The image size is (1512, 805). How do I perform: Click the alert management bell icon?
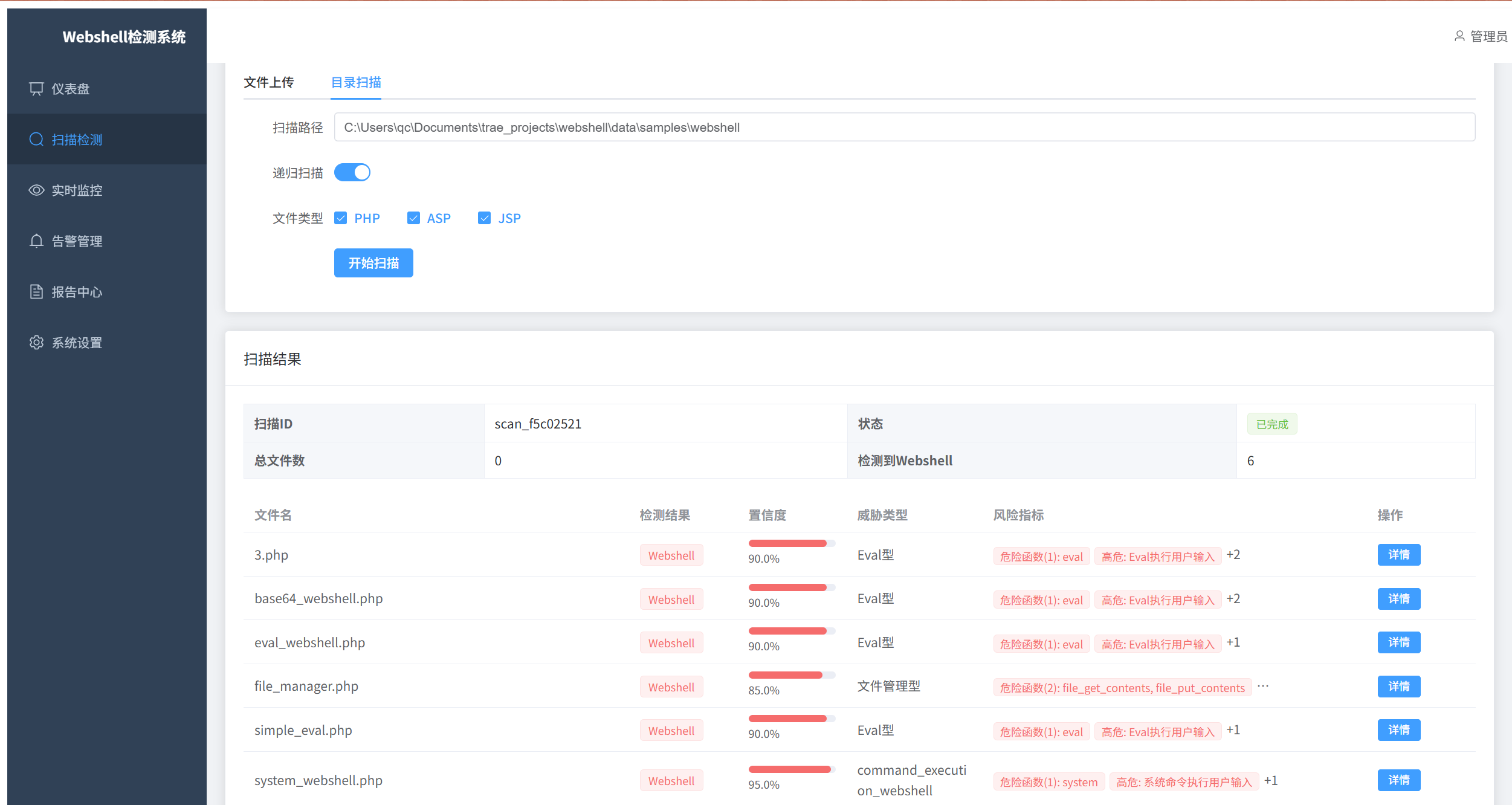(x=36, y=241)
